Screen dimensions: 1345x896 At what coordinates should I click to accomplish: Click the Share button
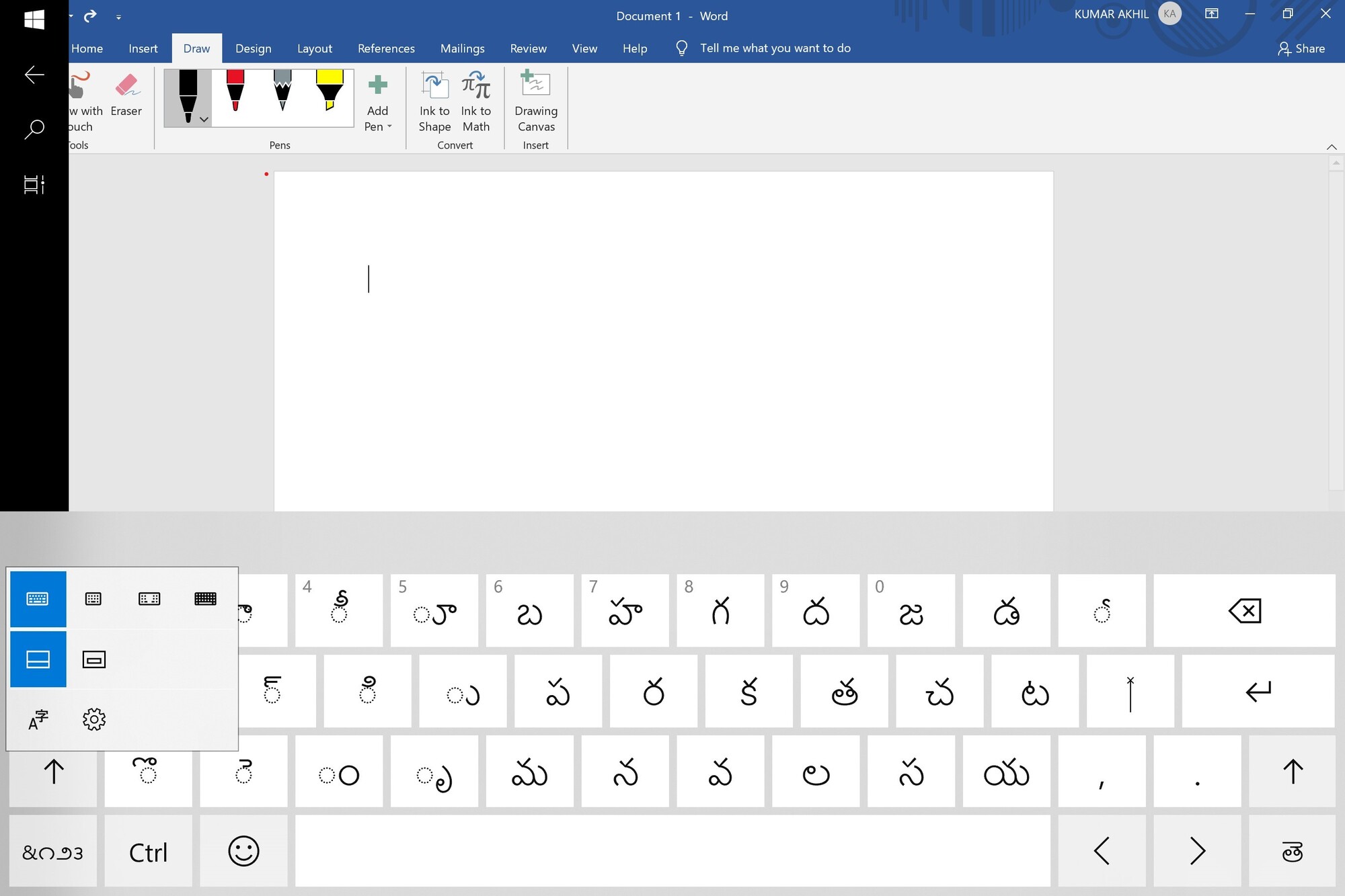coord(1301,48)
